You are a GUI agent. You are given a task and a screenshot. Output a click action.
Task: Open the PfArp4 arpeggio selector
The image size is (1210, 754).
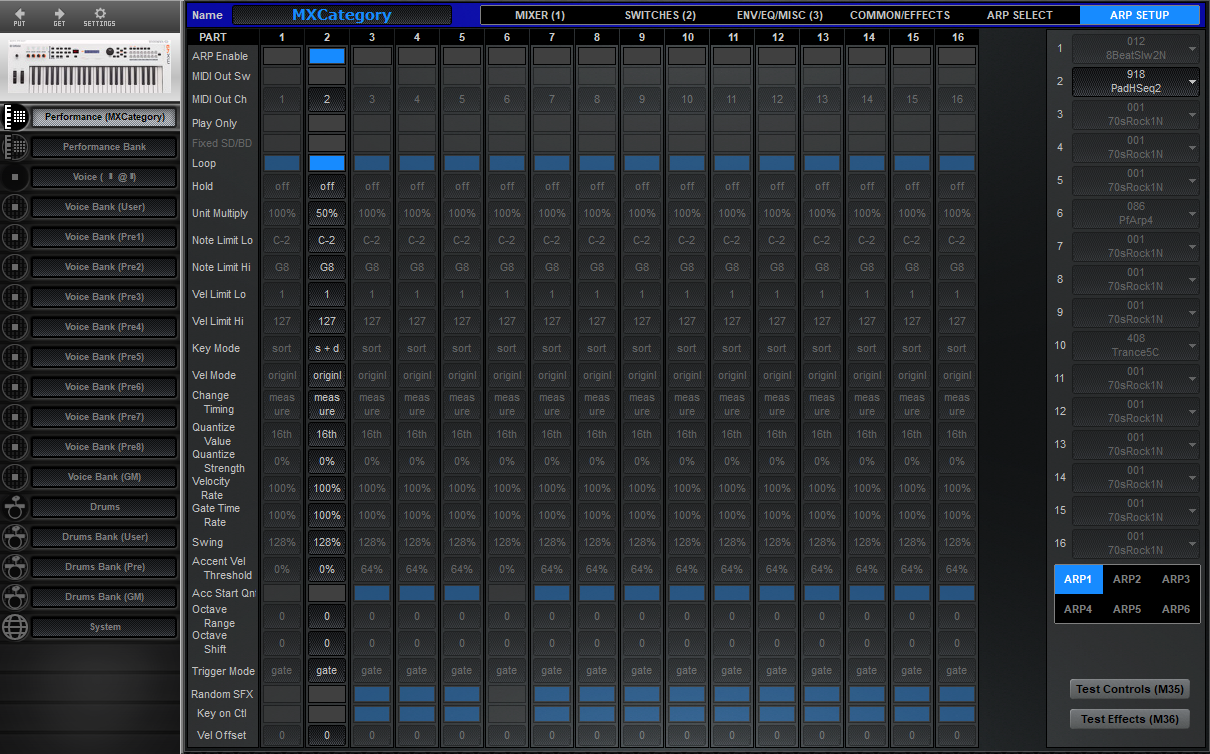pyautogui.click(x=1136, y=213)
